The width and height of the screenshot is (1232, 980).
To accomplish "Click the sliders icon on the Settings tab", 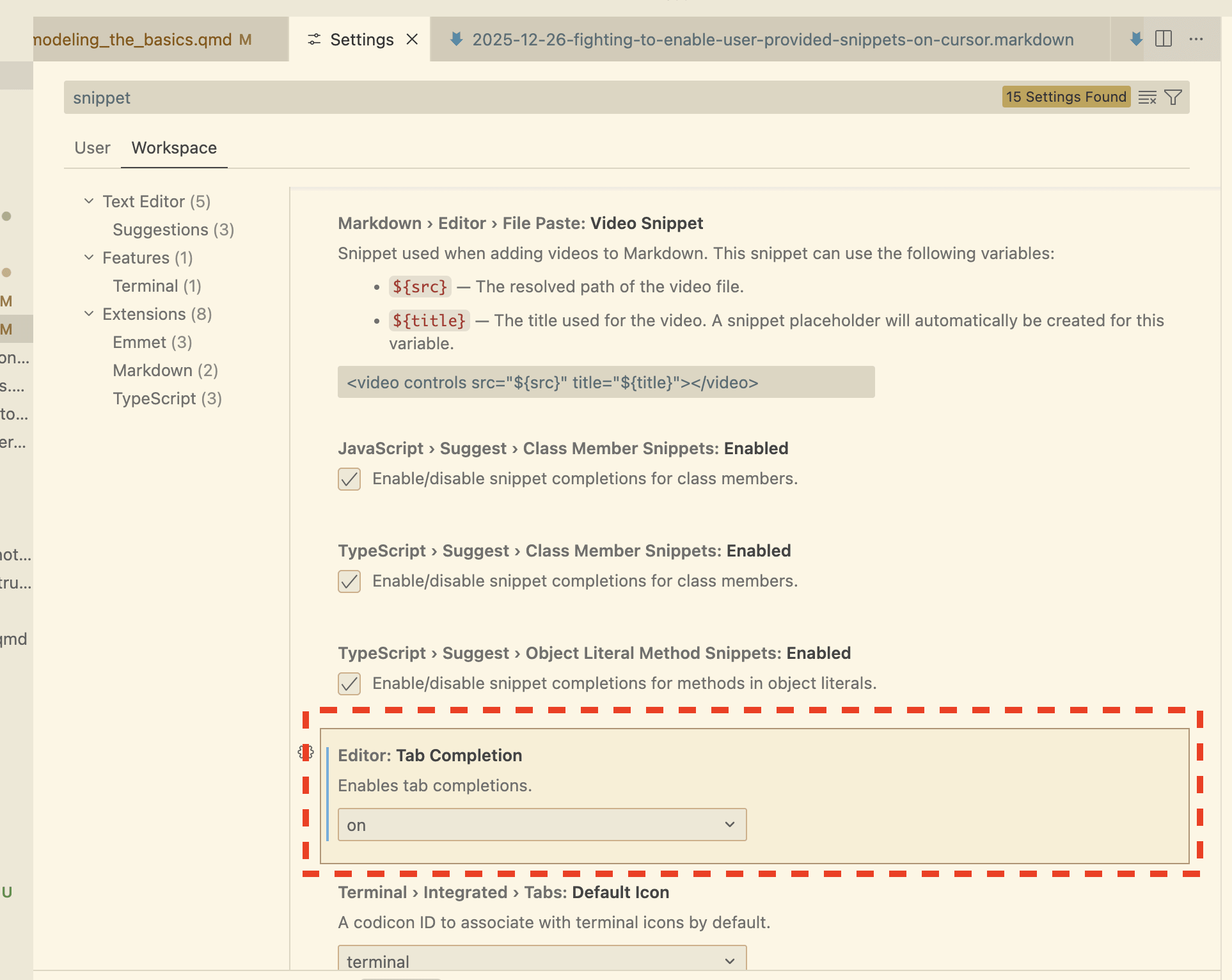I will point(313,39).
